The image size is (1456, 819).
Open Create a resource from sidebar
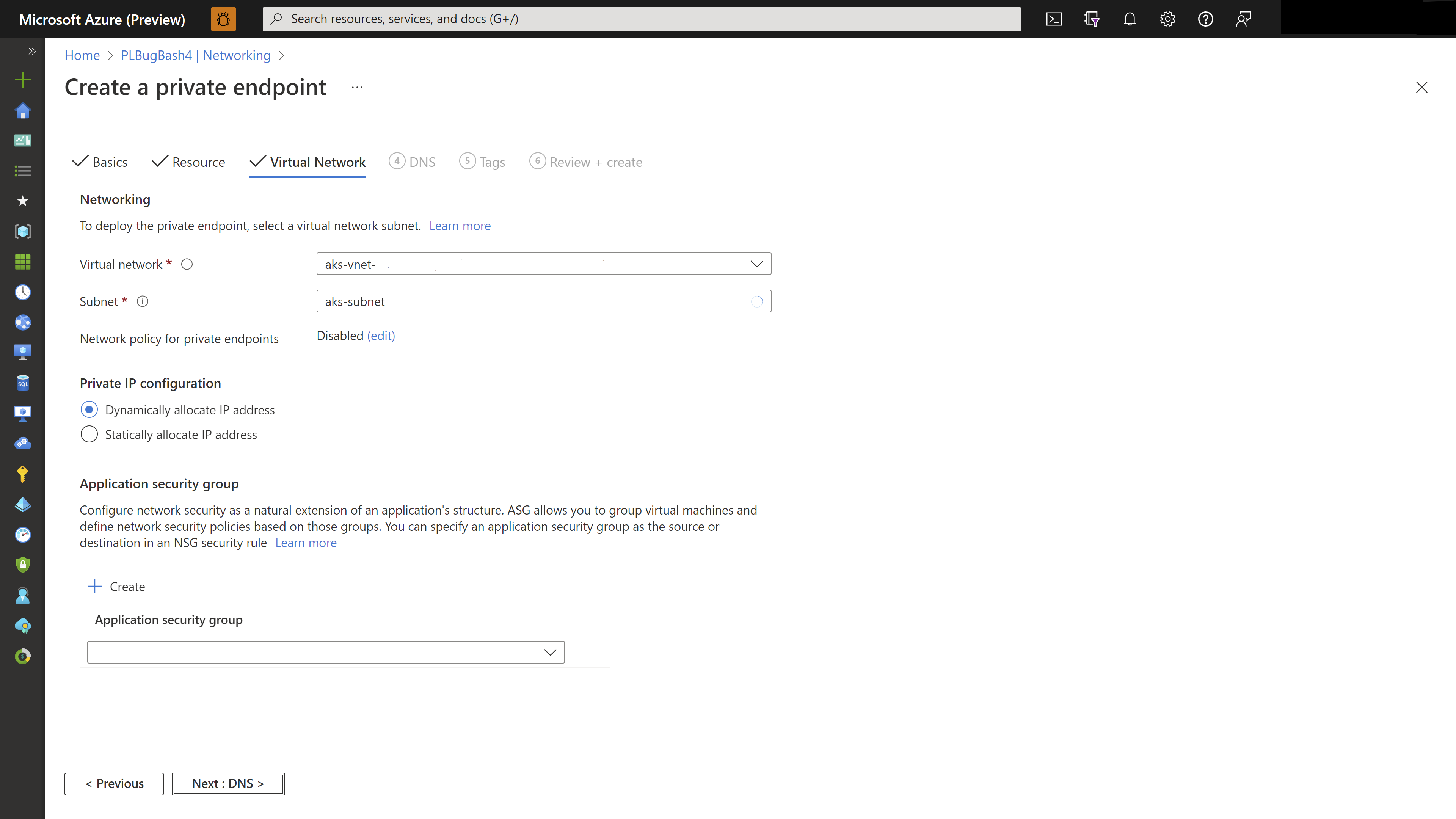pos(23,80)
